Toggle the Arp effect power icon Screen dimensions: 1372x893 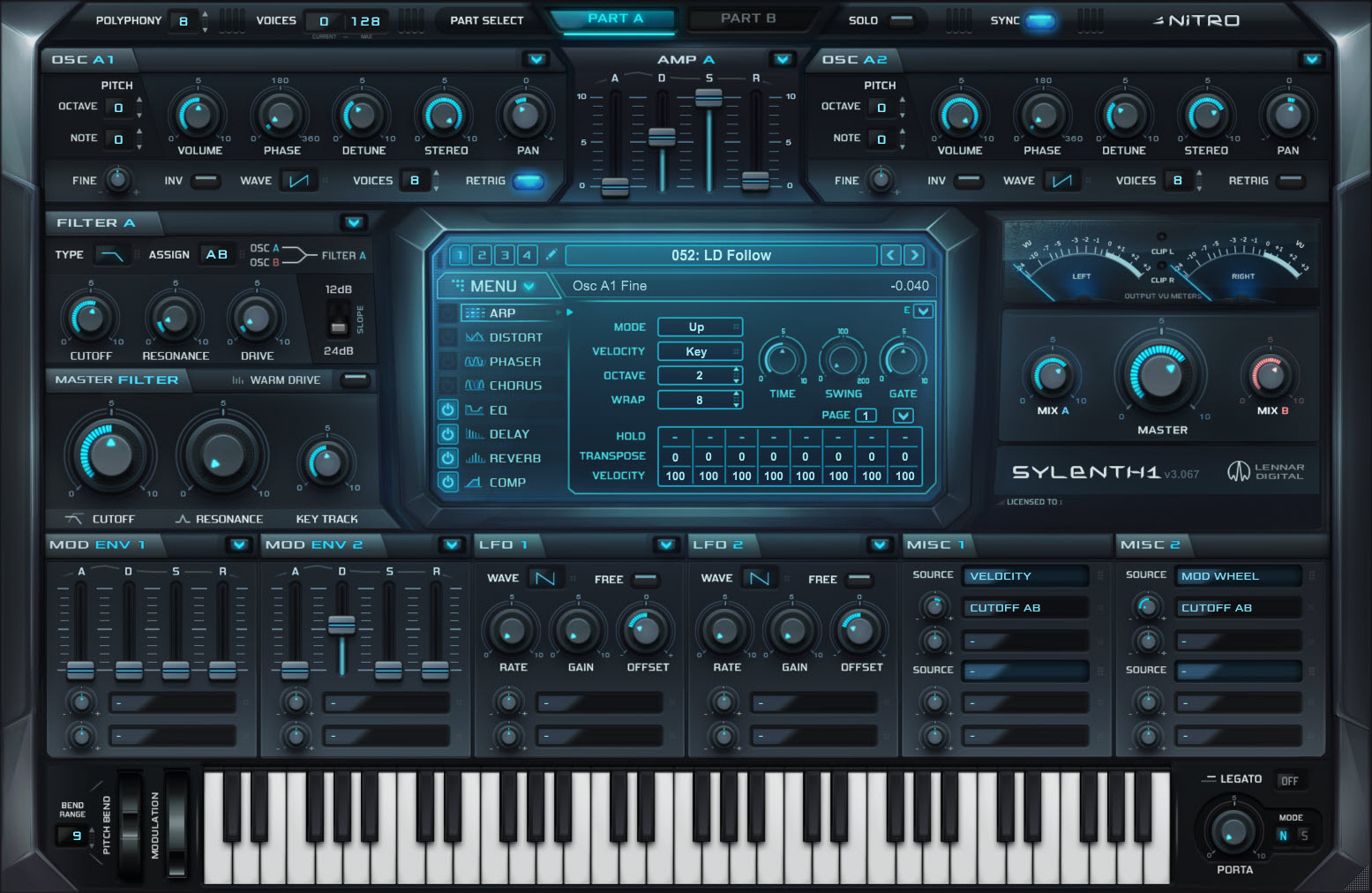tap(448, 313)
